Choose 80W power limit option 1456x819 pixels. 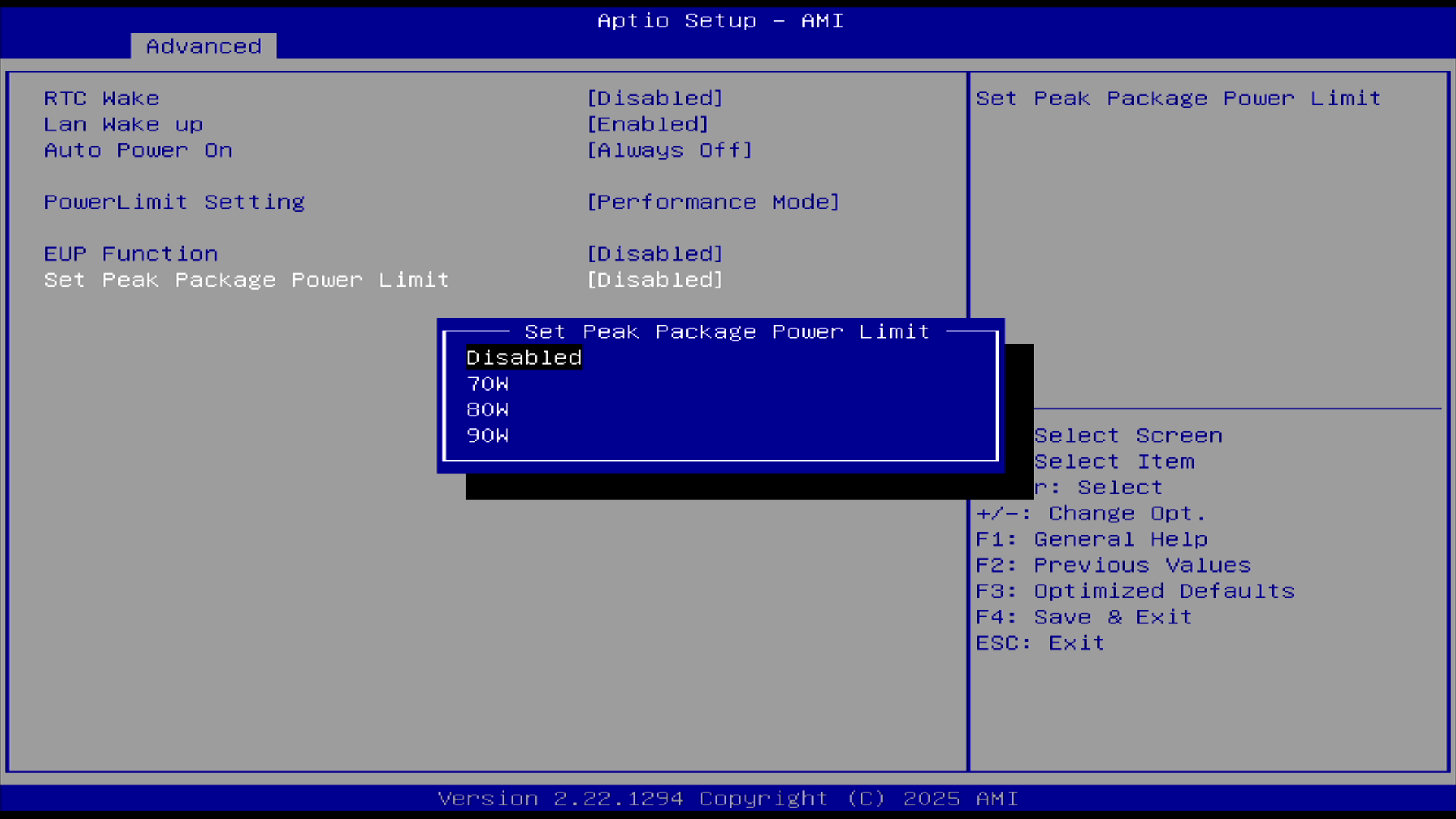488,409
